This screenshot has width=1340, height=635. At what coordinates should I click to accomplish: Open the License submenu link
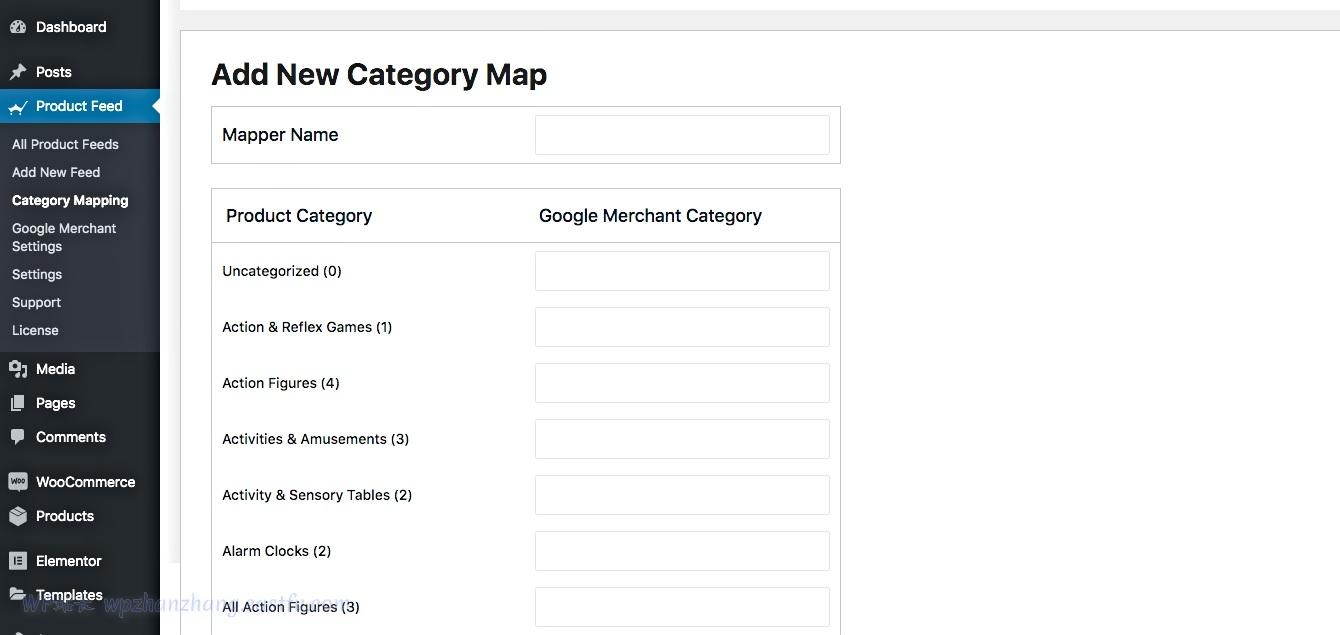coord(35,330)
